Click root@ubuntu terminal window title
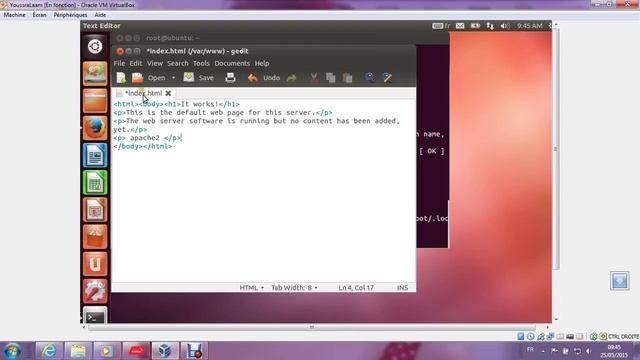Viewport: 640px width, 360px height. point(173,38)
